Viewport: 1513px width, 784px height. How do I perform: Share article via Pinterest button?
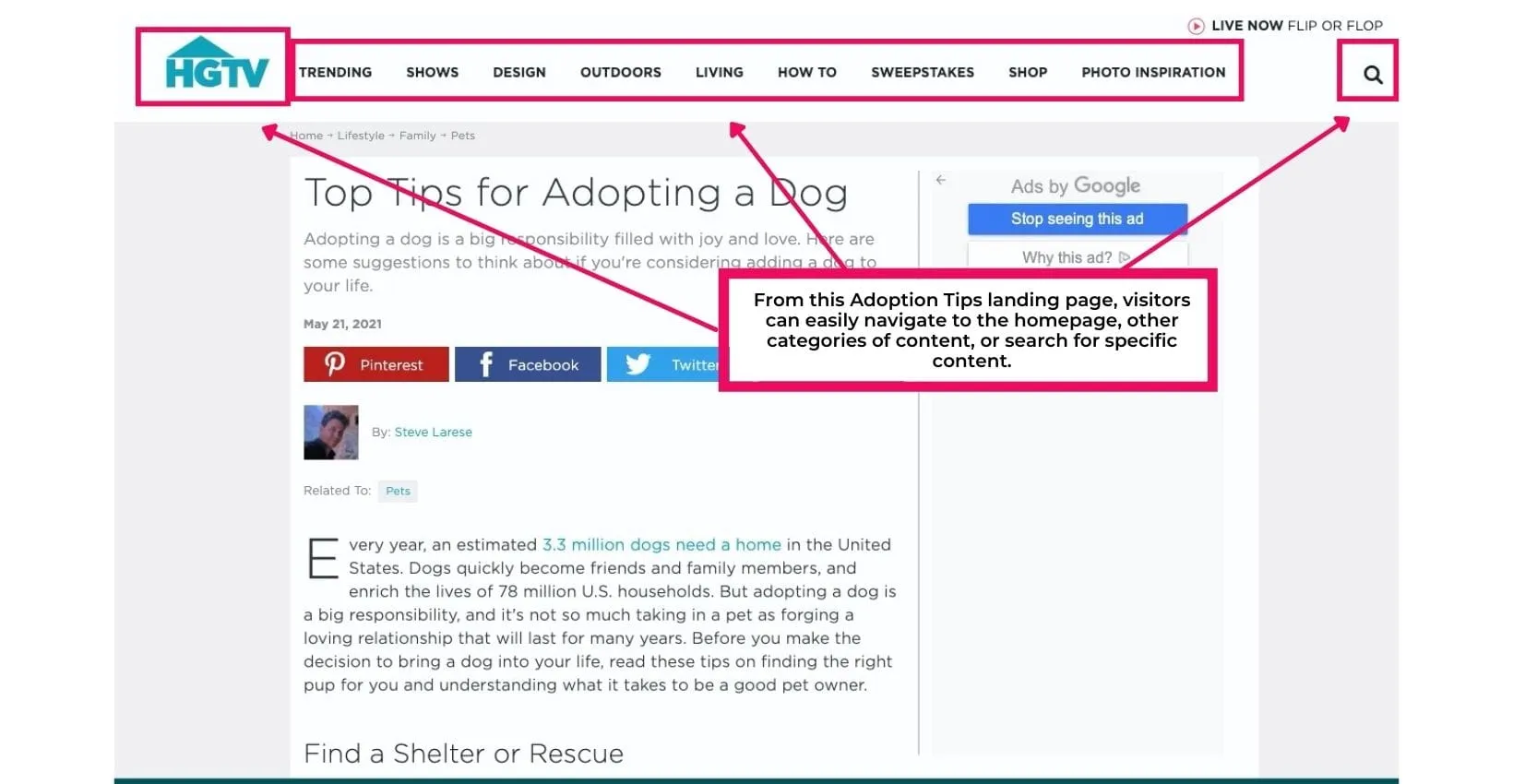coord(375,364)
